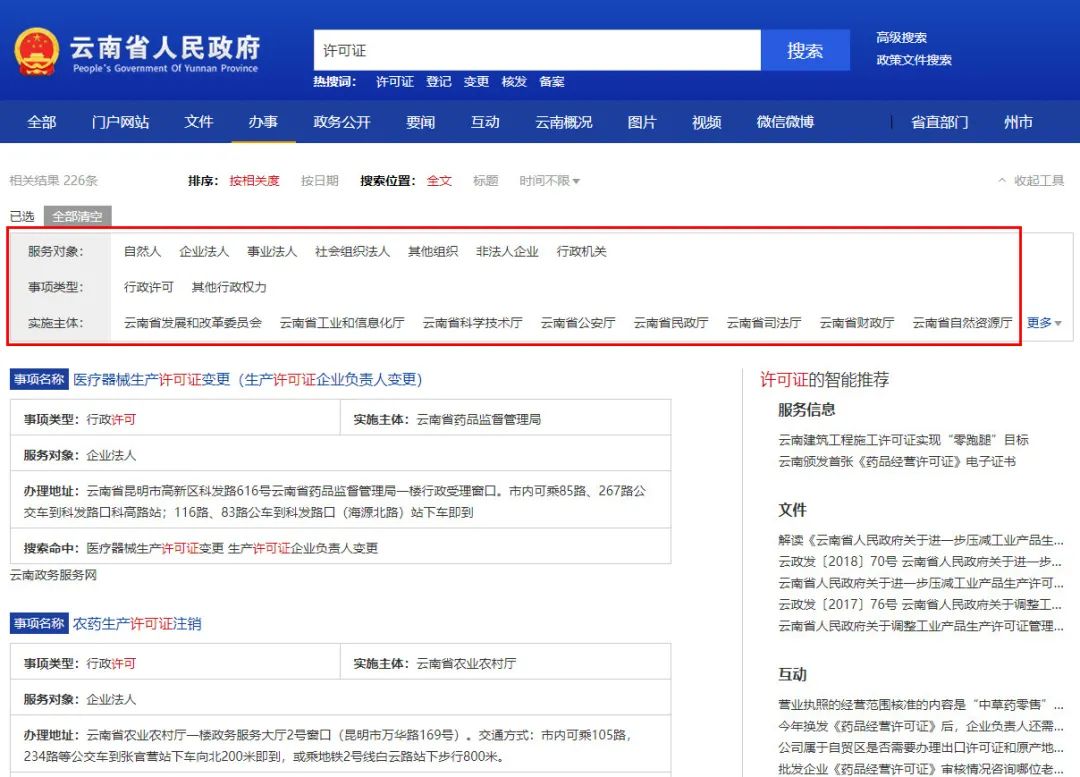Select the 微信微博 navigation tab

785,122
